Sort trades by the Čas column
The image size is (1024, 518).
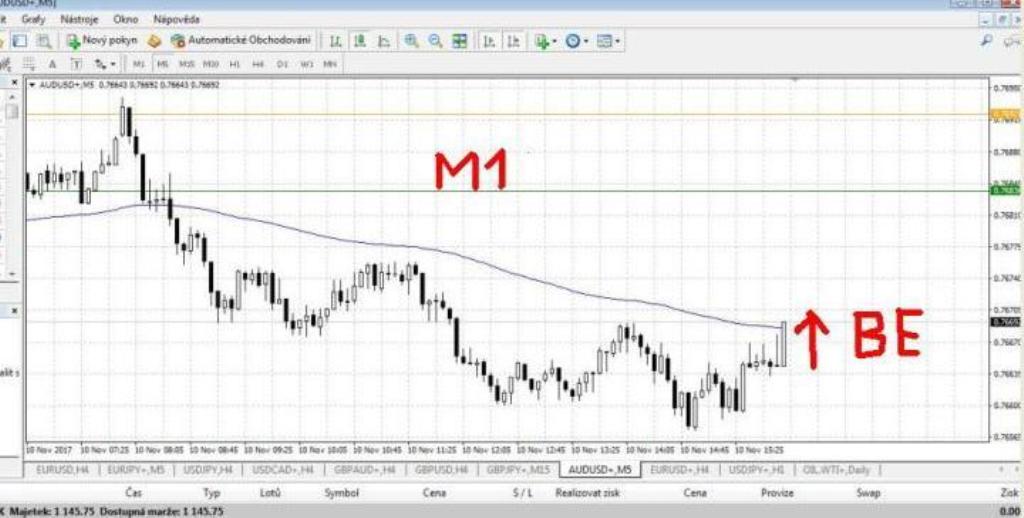(133, 493)
